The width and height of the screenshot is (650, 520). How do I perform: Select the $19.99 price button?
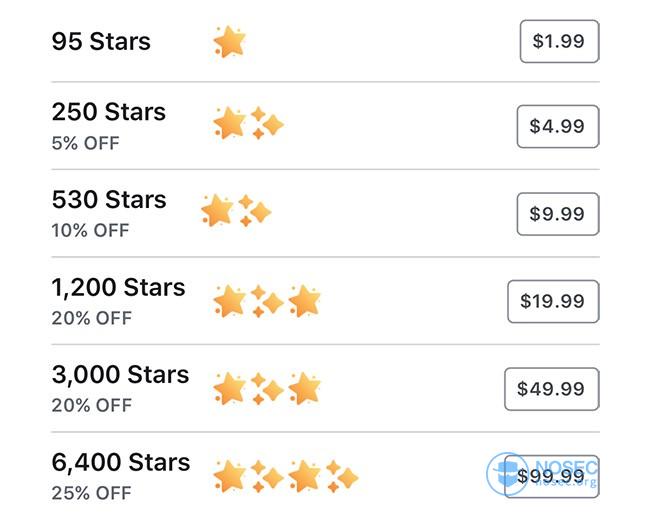pos(553,301)
